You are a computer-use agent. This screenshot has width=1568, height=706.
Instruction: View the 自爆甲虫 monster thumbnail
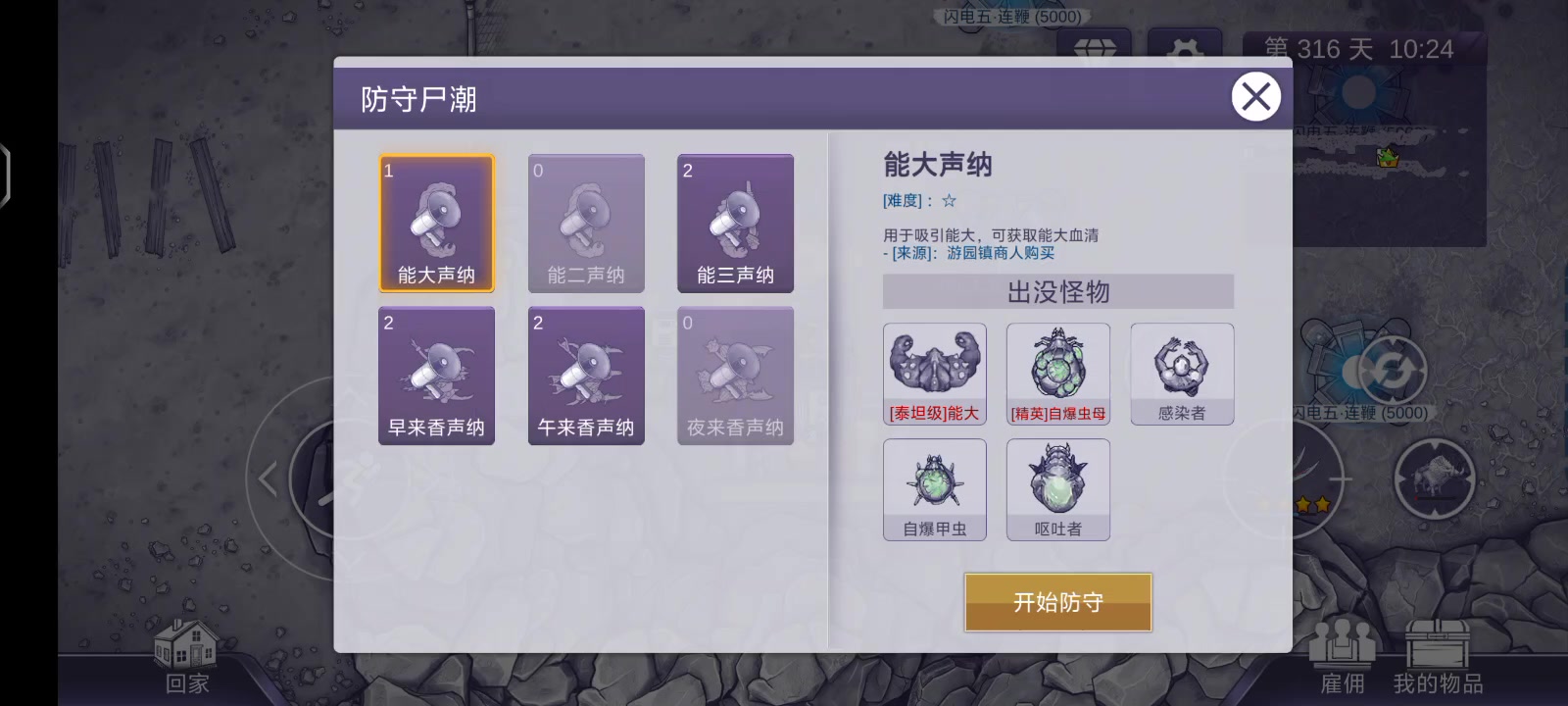[935, 489]
